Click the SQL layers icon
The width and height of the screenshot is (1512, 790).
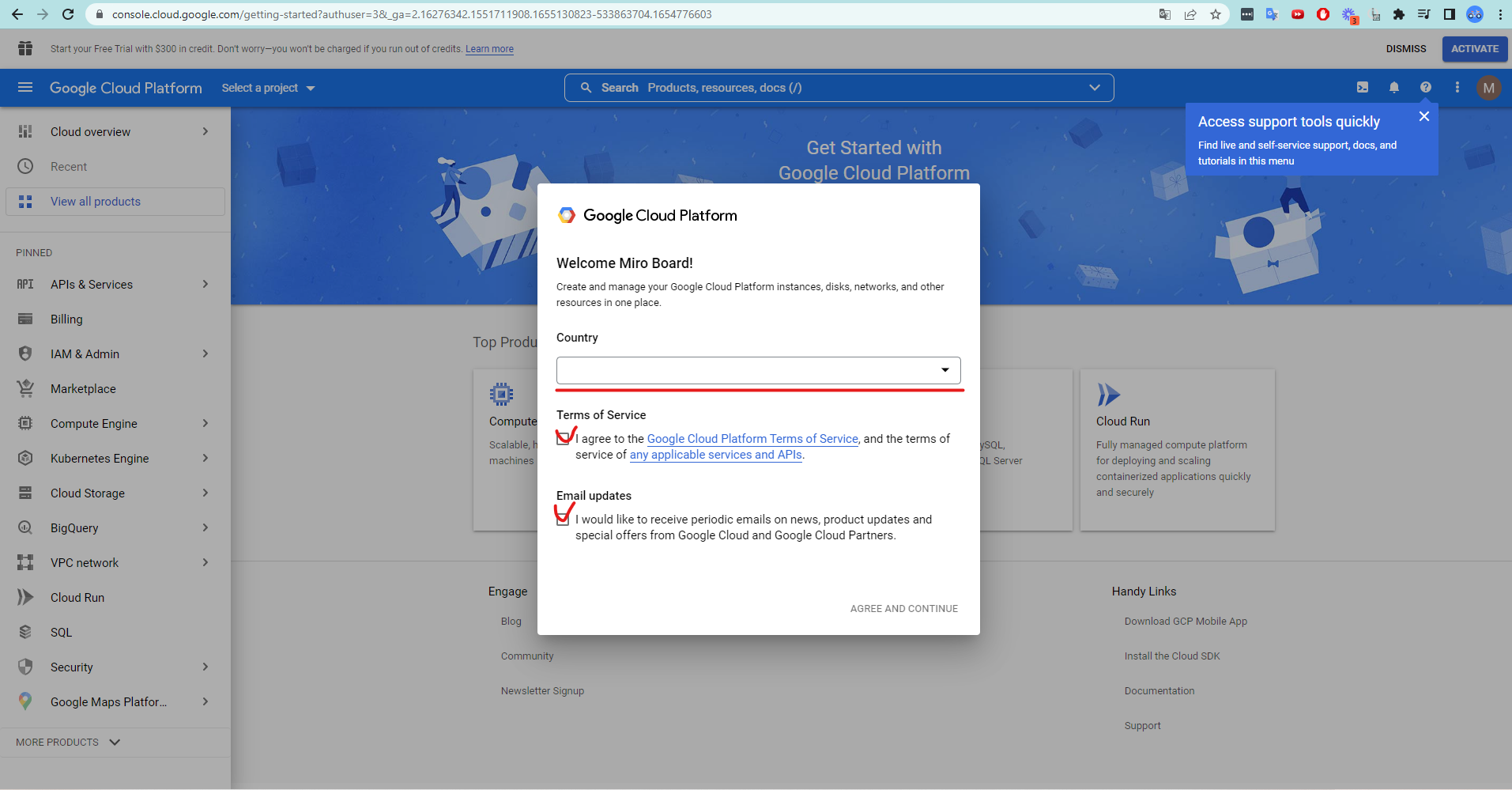[25, 633]
